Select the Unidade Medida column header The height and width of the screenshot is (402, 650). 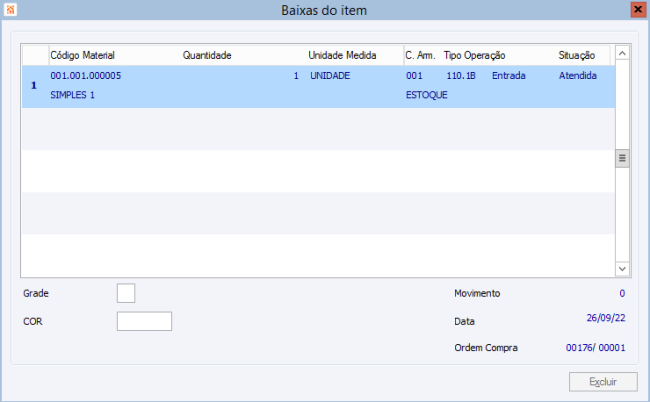tap(342, 55)
